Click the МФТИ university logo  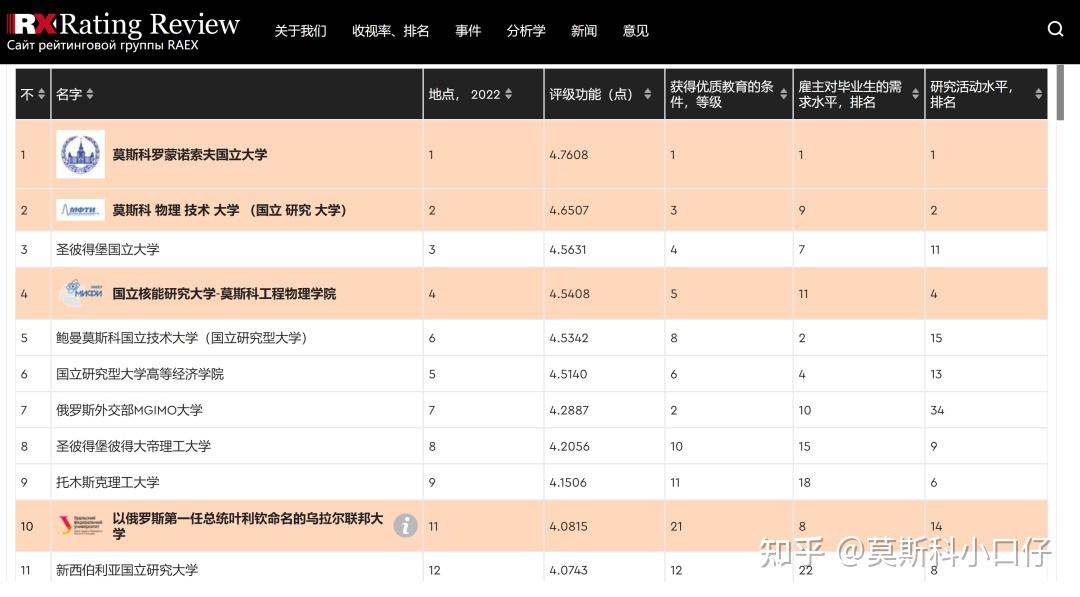coord(80,210)
